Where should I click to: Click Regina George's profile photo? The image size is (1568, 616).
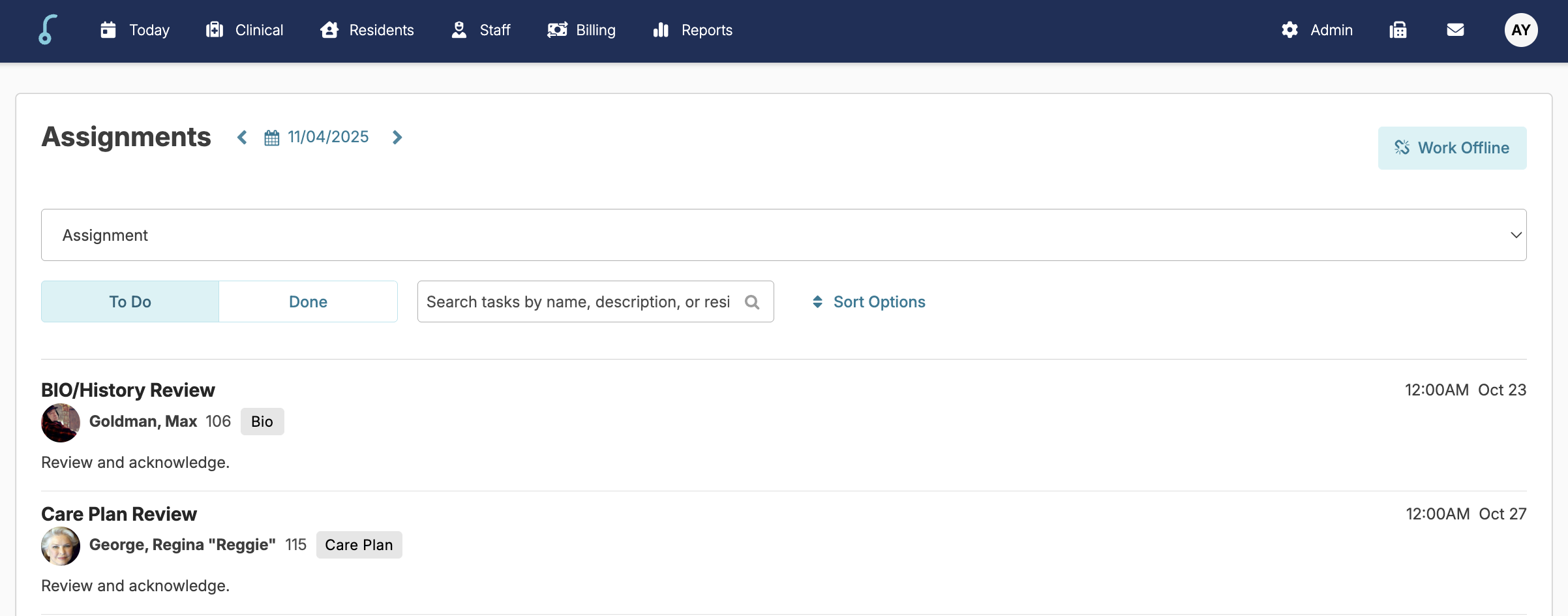coord(61,546)
